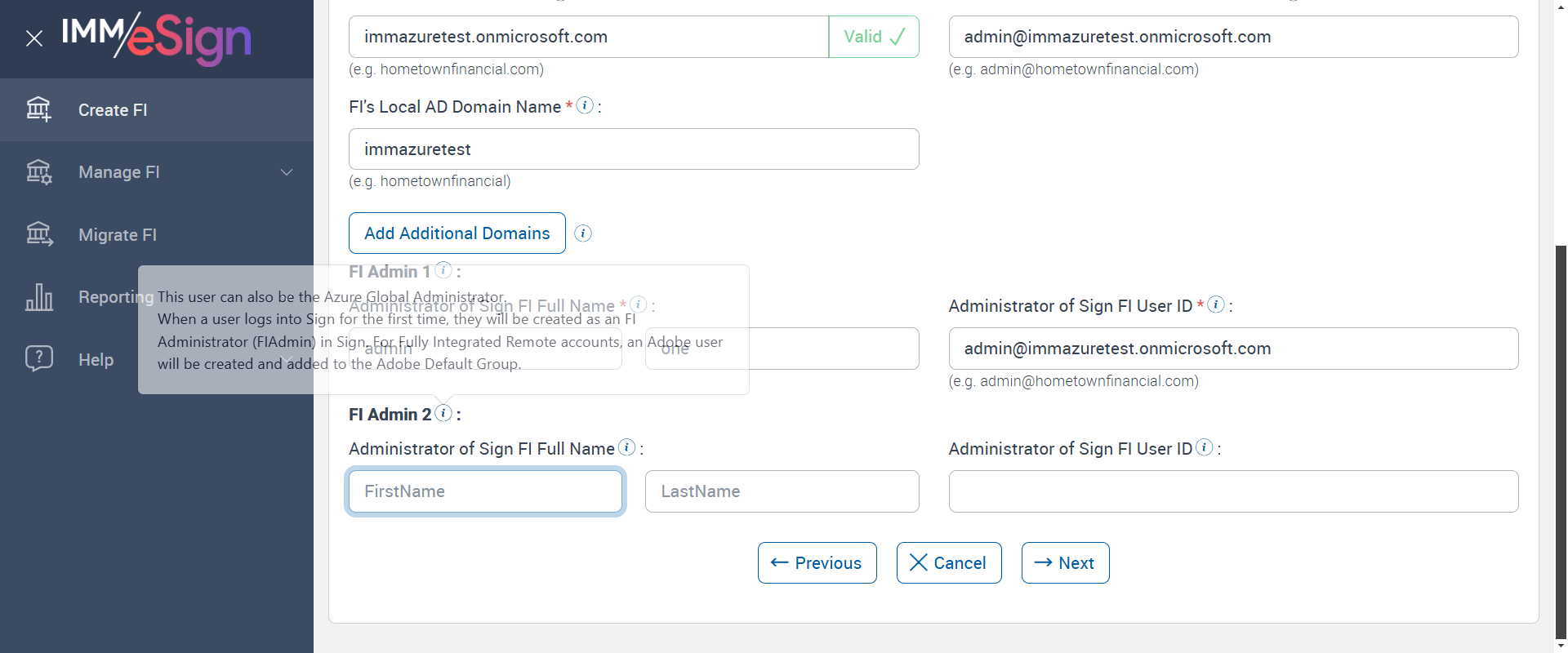
Task: Expand the Manage FI submenu chevron
Action: [287, 172]
